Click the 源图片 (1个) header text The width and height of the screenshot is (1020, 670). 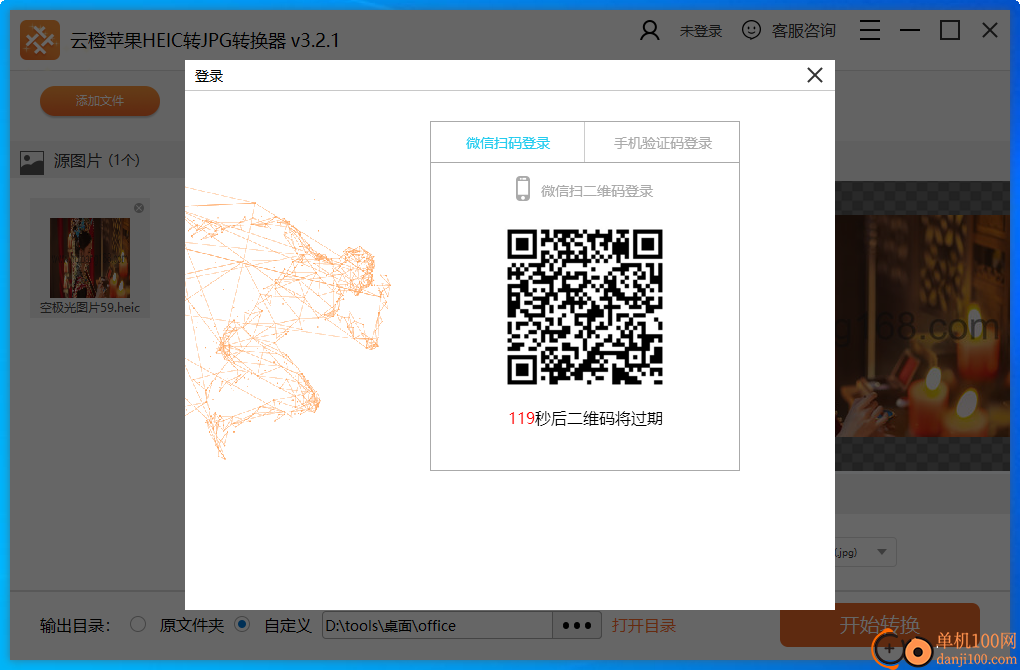coord(97,161)
